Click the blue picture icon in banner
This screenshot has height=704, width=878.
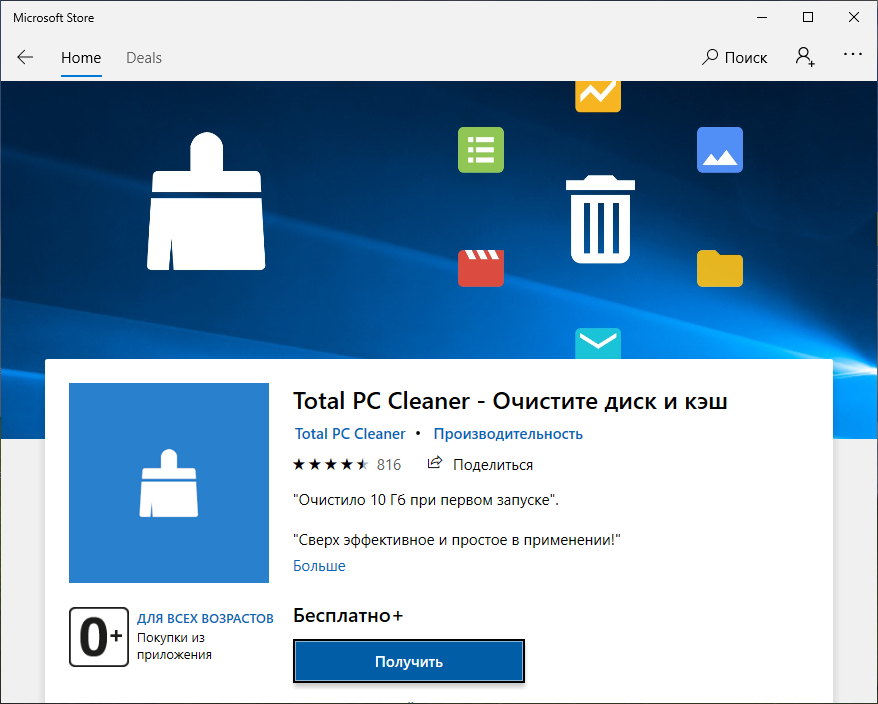(720, 150)
